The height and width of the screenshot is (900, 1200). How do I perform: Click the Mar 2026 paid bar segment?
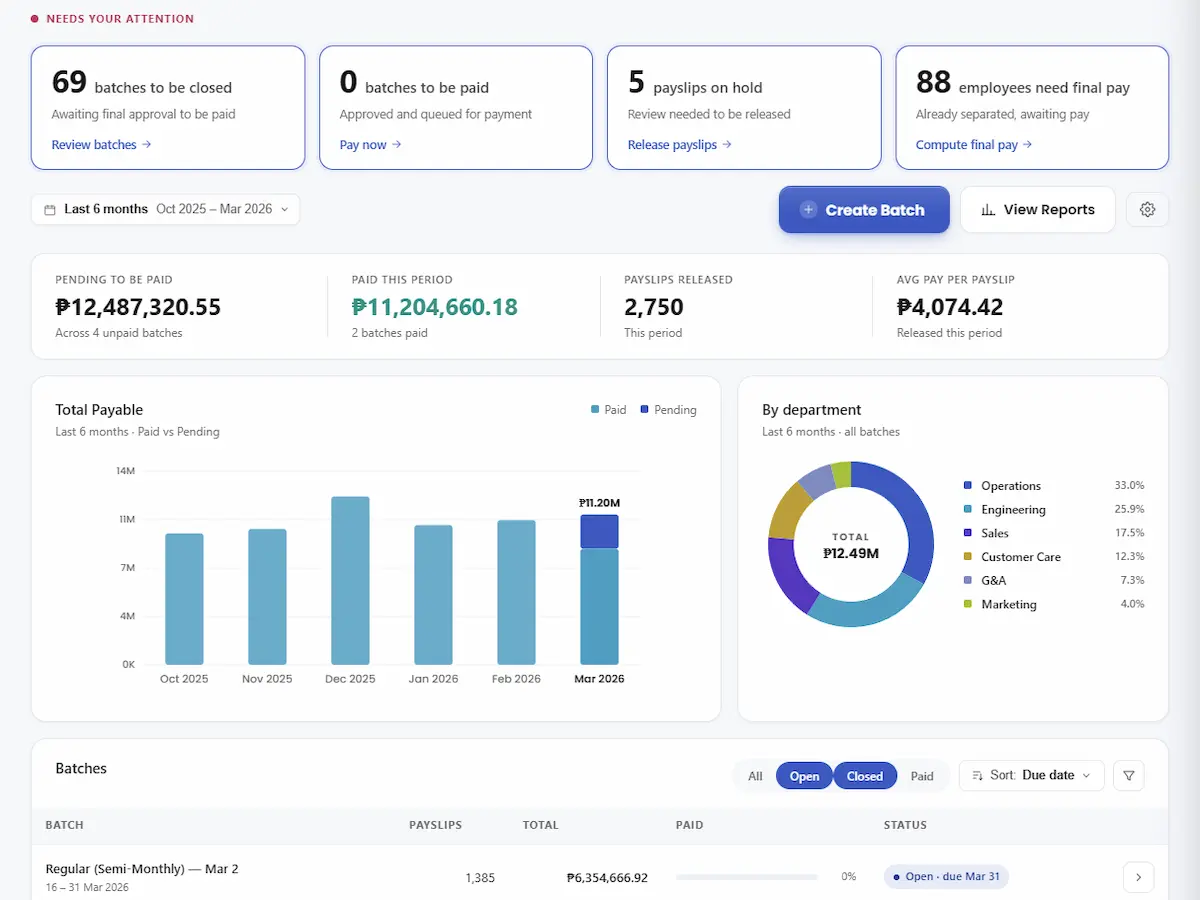click(599, 607)
